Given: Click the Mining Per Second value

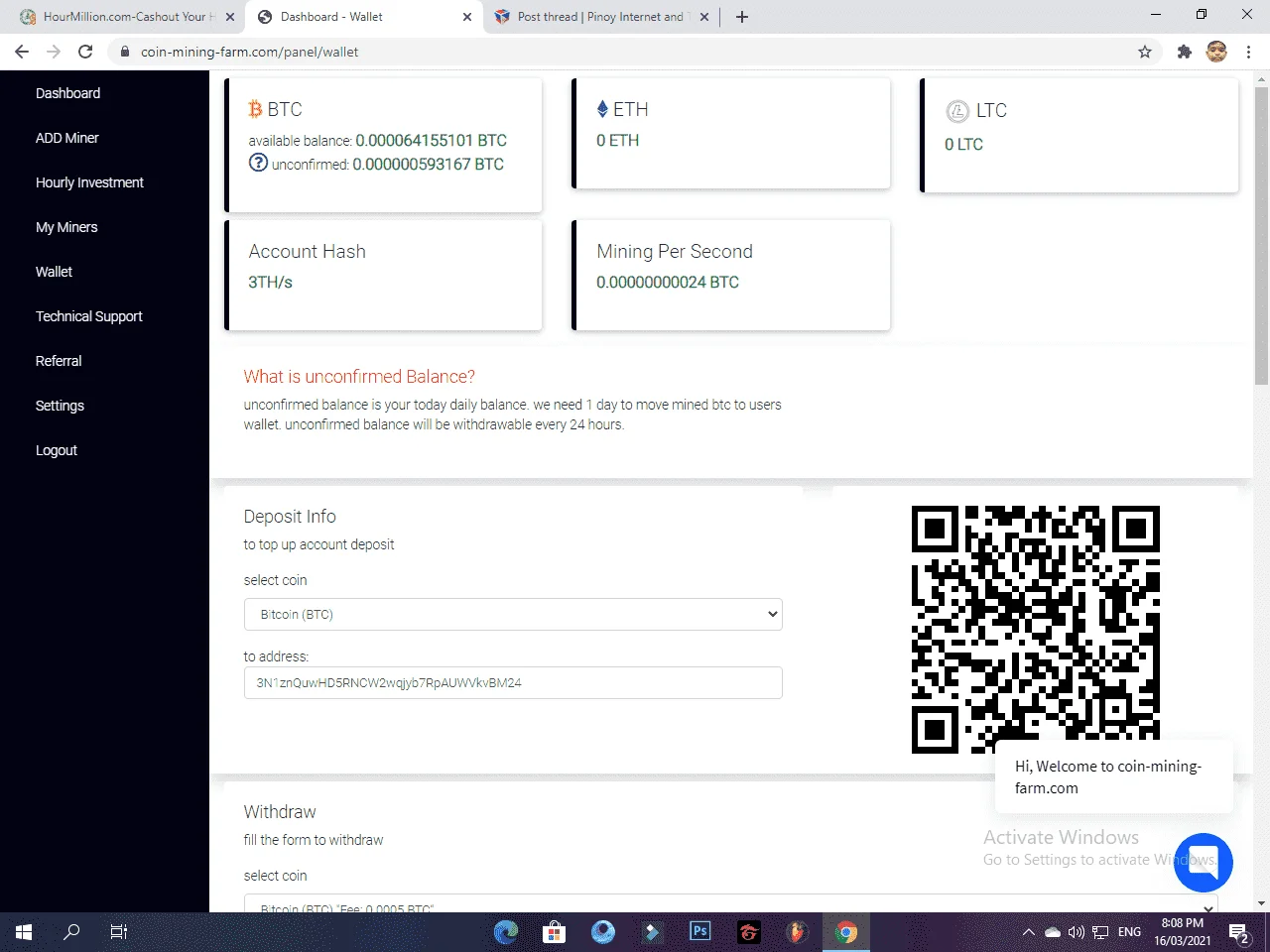Looking at the screenshot, I should click(x=668, y=283).
